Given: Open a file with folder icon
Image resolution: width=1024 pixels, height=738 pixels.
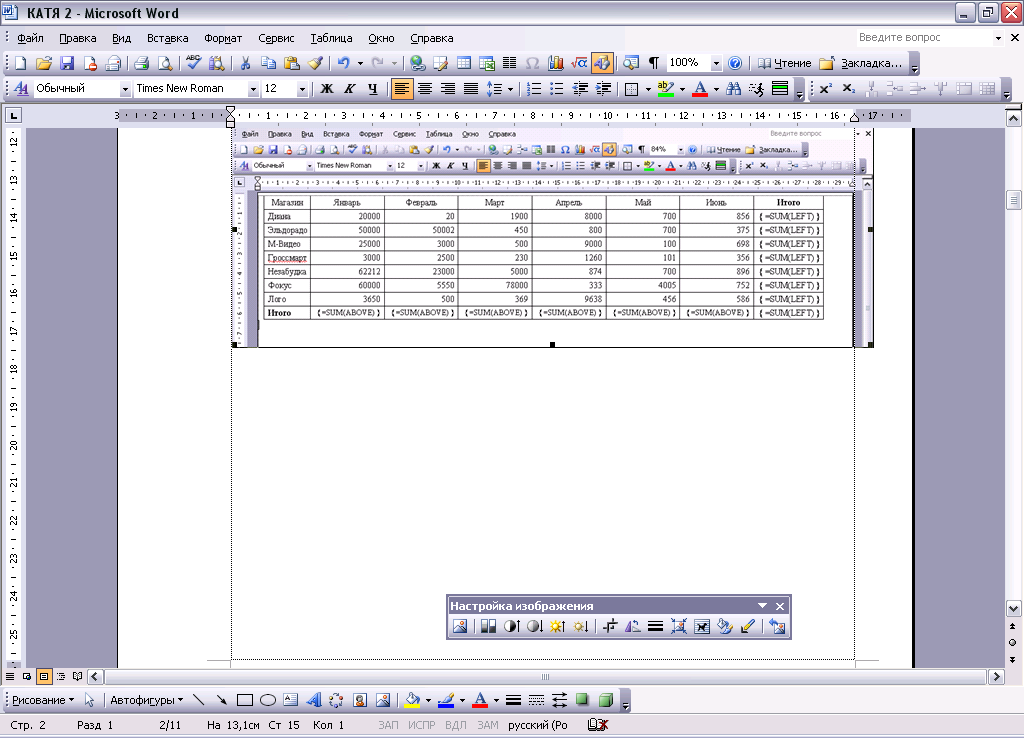Looking at the screenshot, I should point(44,63).
